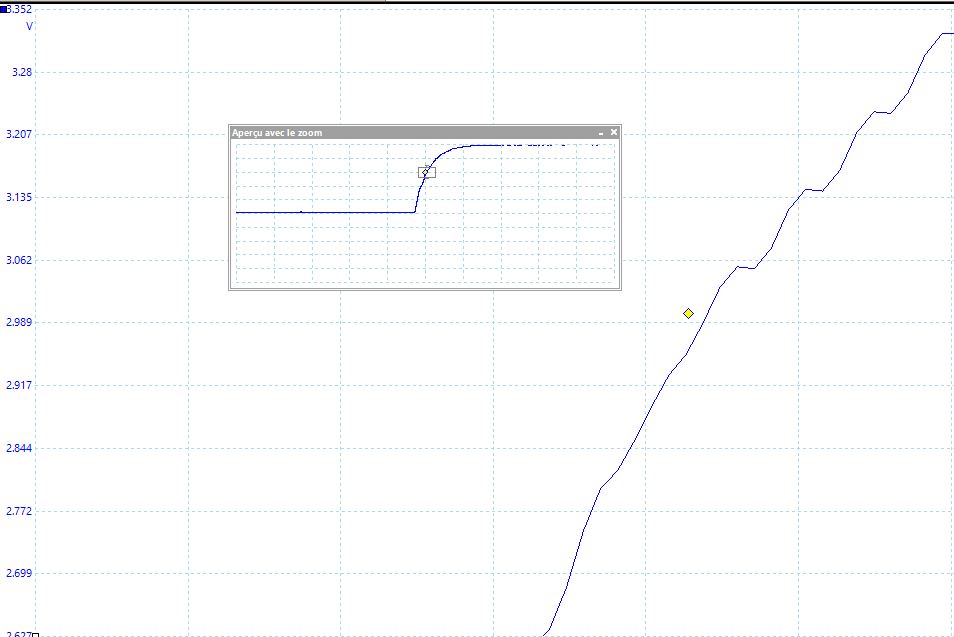Click the 3.135 axis value

[19, 197]
